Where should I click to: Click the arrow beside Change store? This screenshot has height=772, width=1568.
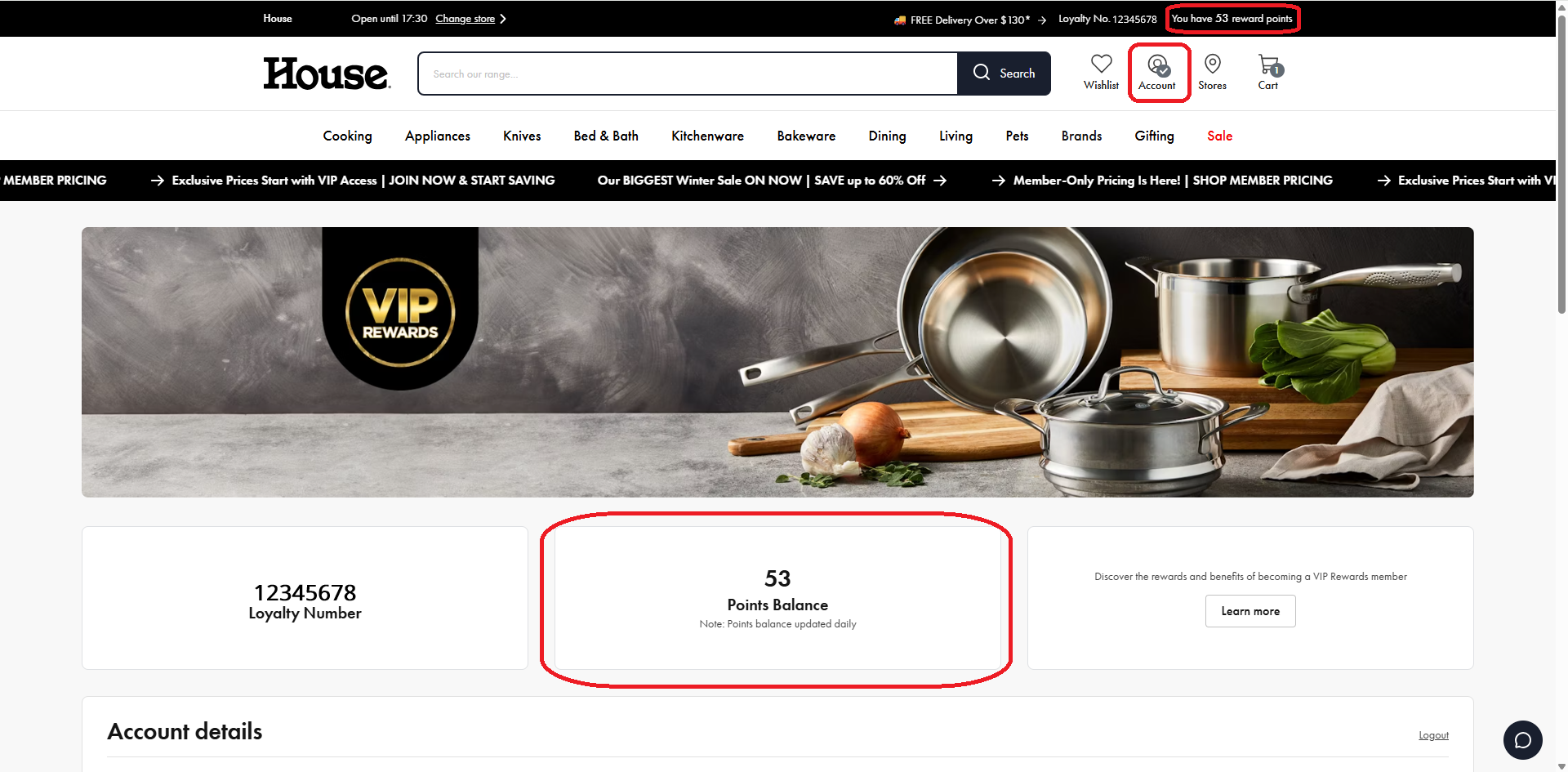click(503, 19)
